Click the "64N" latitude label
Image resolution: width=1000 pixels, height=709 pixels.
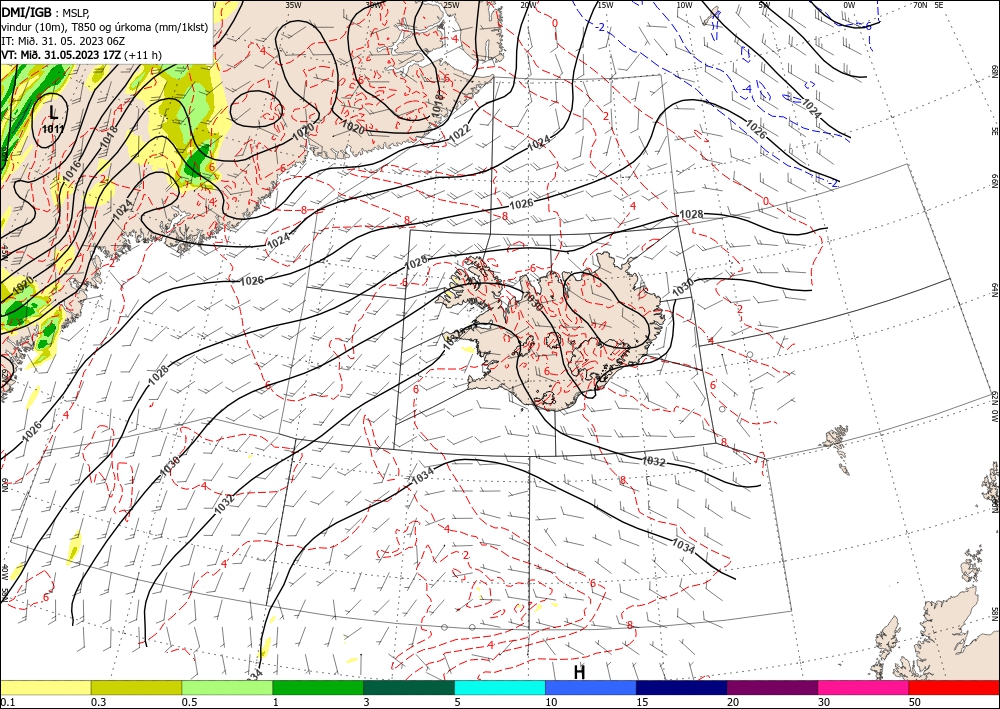995,289
